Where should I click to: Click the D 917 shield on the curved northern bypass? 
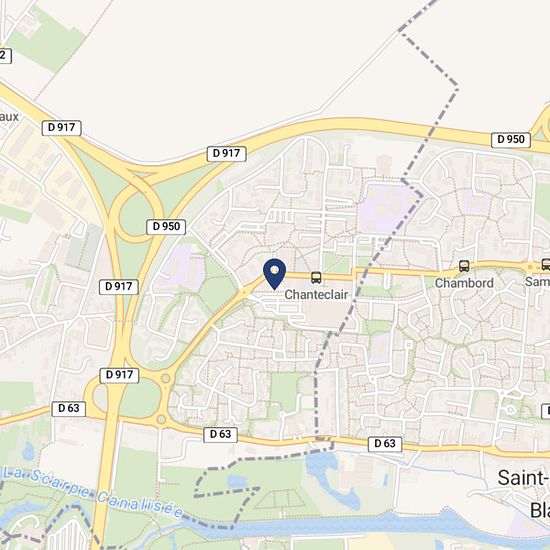[226, 153]
